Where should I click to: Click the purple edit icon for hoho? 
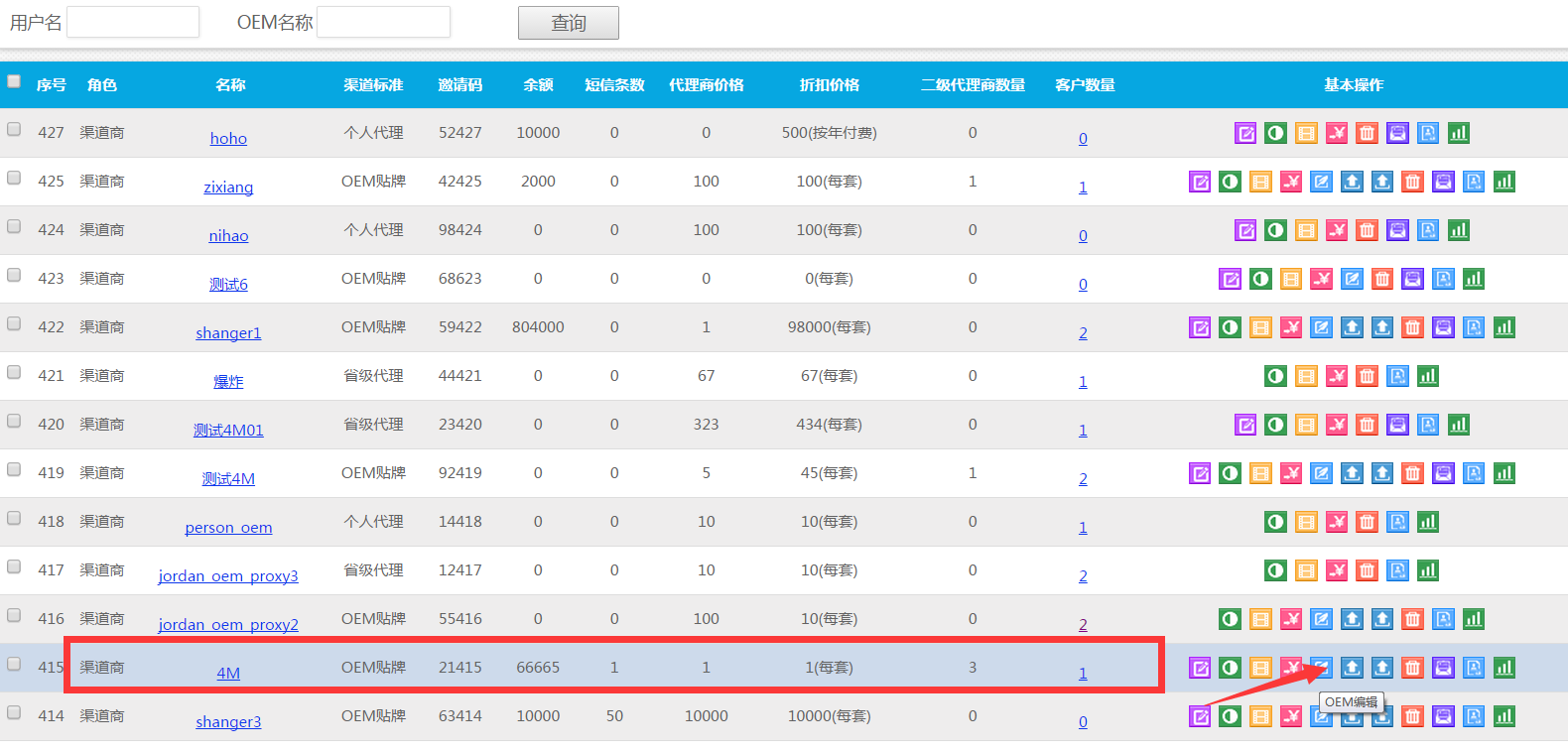(1245, 133)
